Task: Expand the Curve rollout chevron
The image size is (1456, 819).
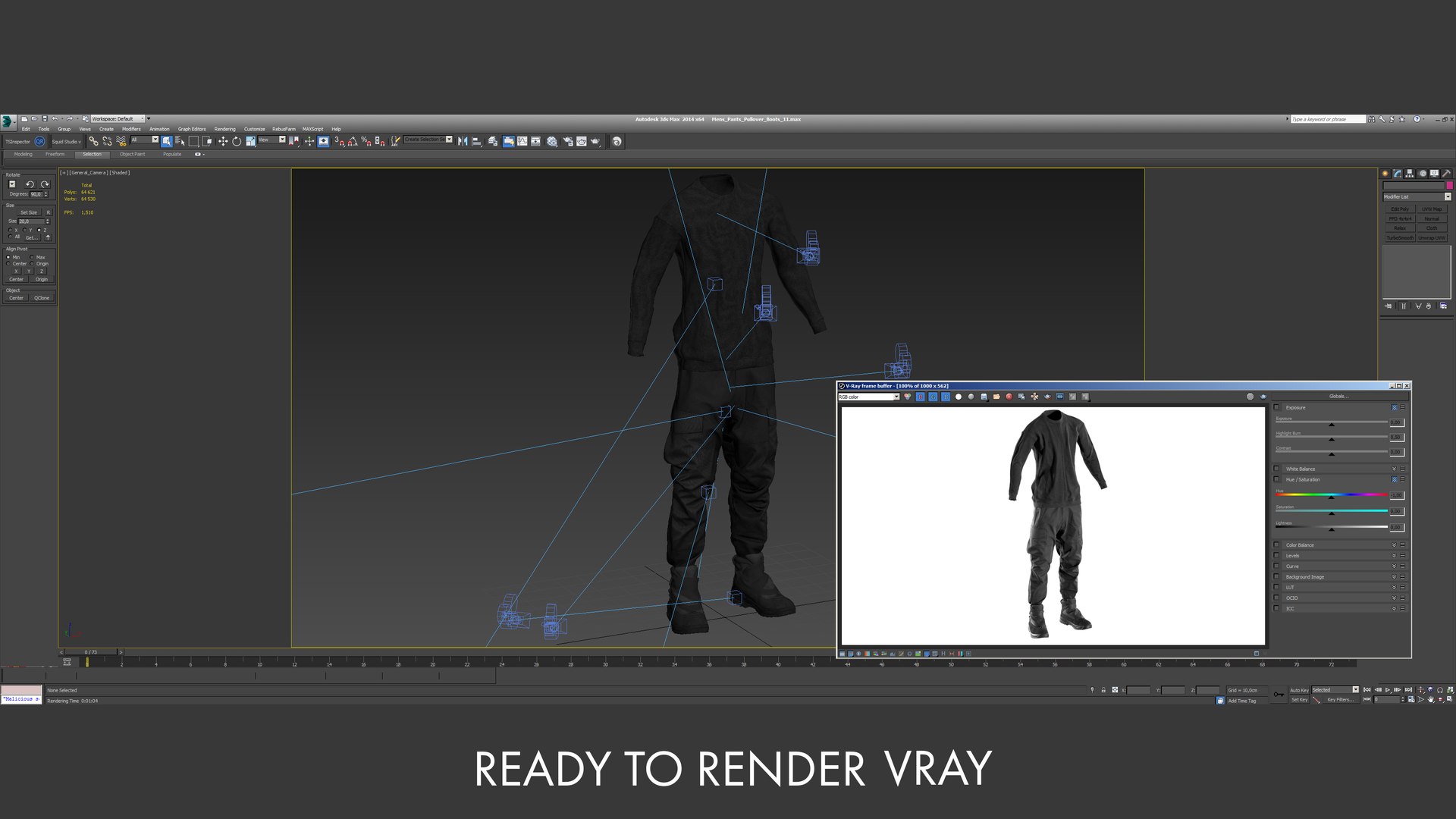Action: point(1394,566)
